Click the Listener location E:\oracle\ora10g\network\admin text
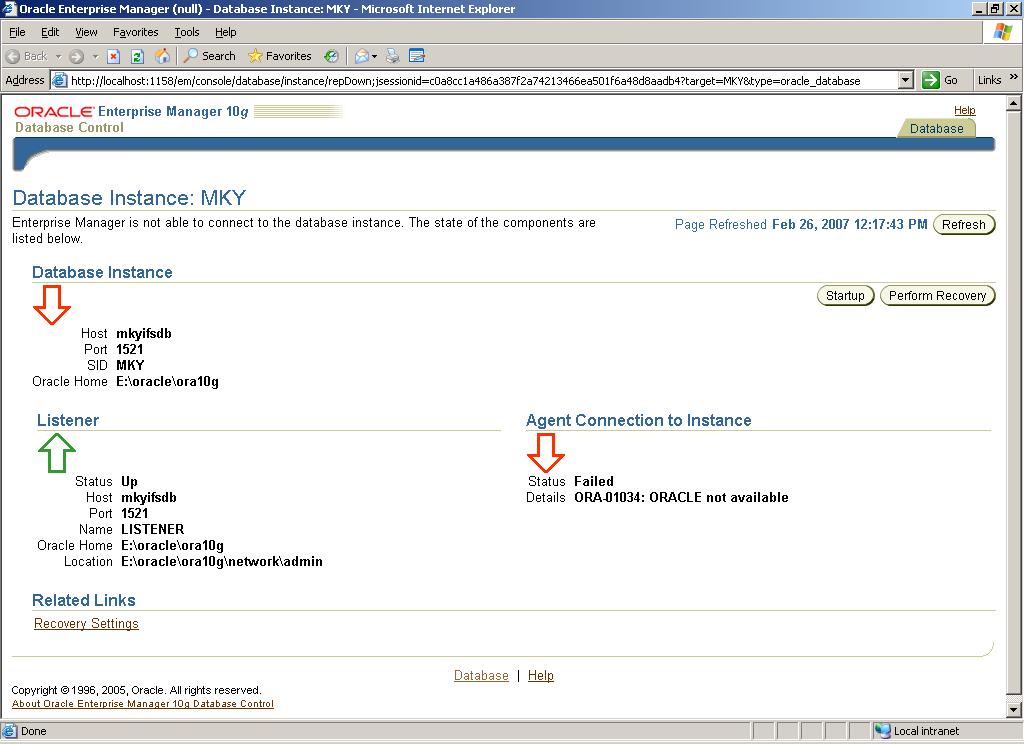The height and width of the screenshot is (744, 1024). [222, 561]
